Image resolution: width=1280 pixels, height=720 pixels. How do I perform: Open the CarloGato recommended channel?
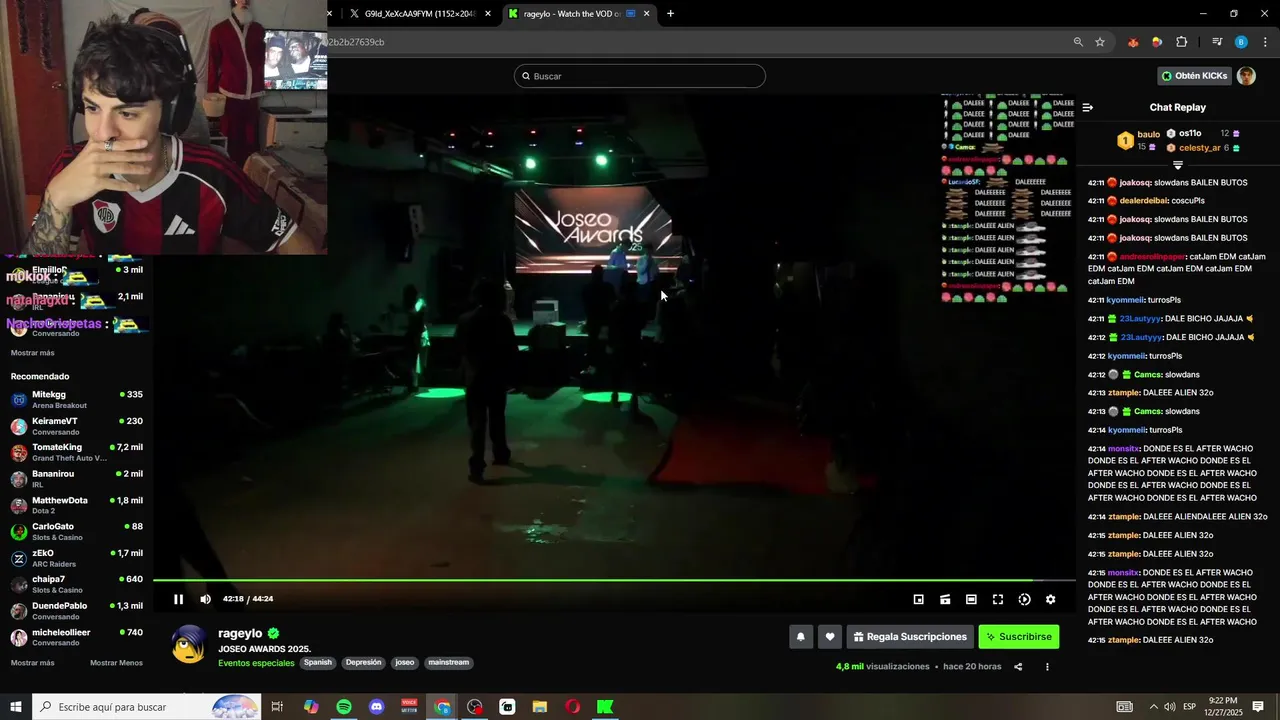coord(76,532)
